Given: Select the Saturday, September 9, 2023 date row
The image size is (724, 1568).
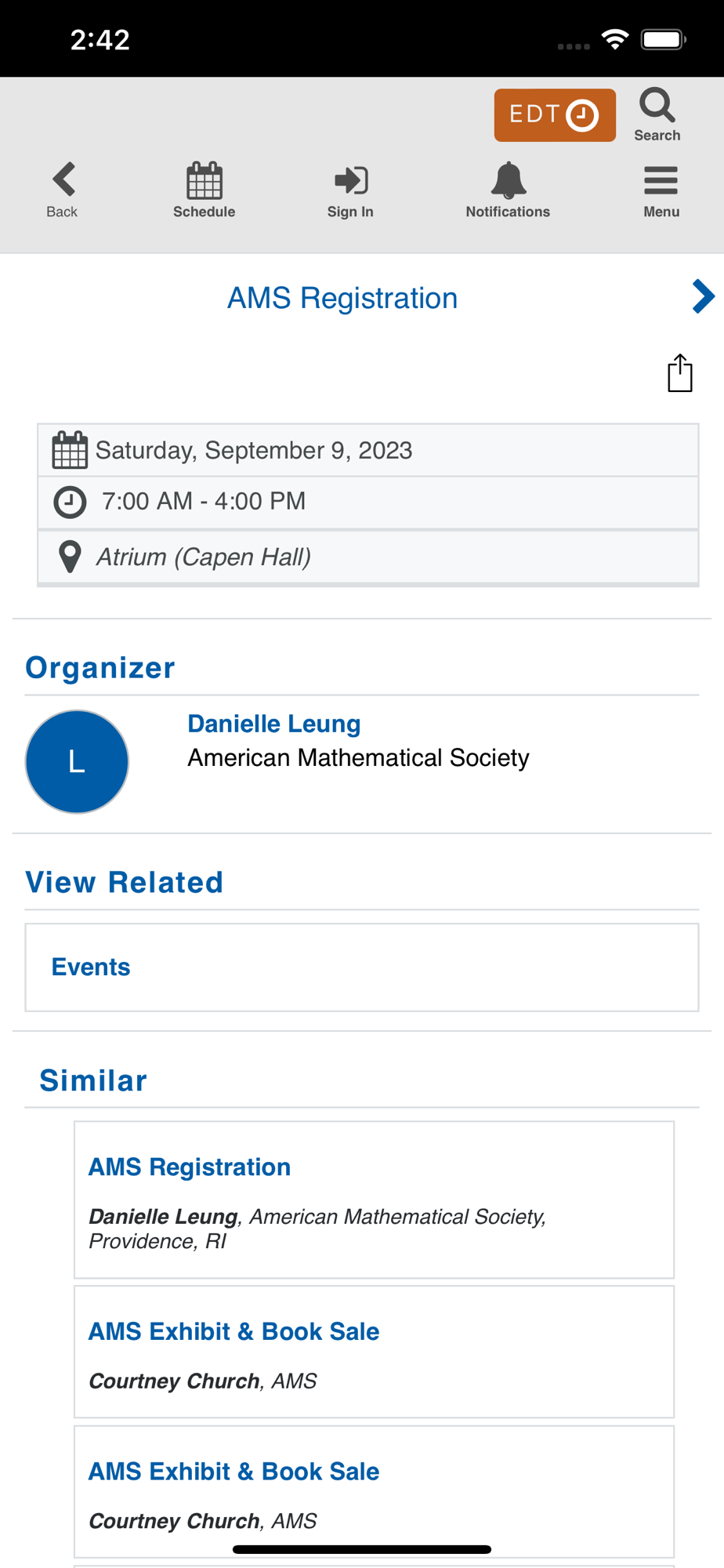Looking at the screenshot, I should click(x=368, y=450).
